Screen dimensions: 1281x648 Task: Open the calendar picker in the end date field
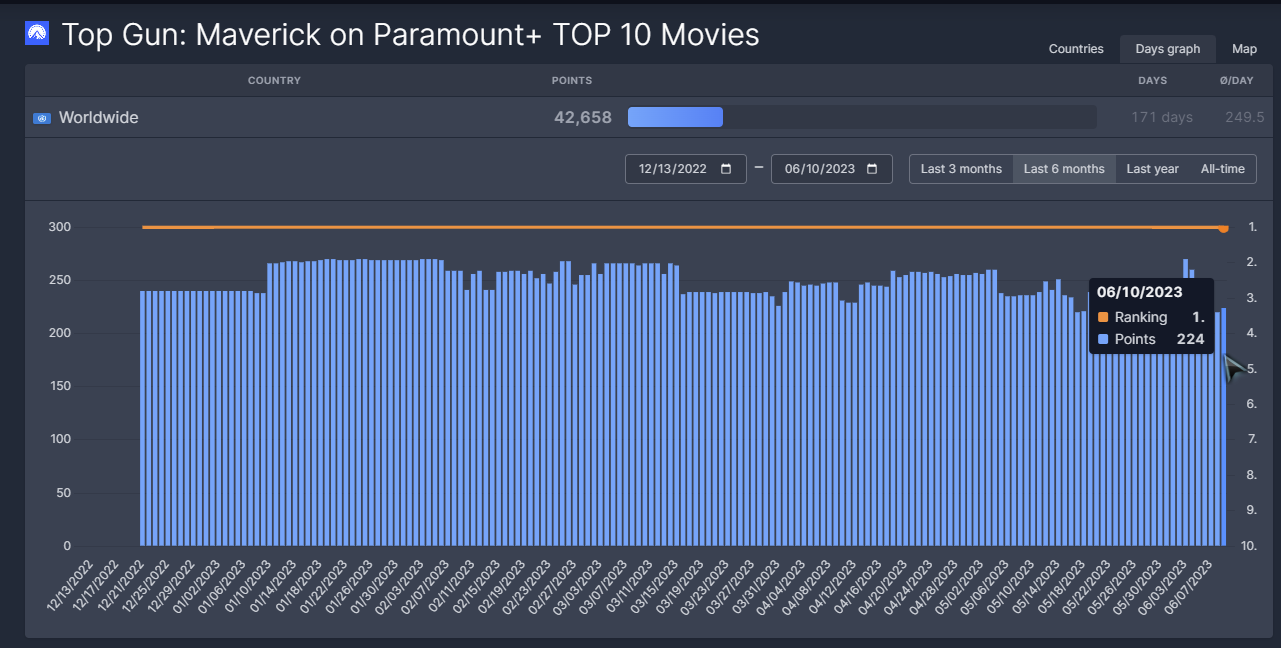pos(872,169)
